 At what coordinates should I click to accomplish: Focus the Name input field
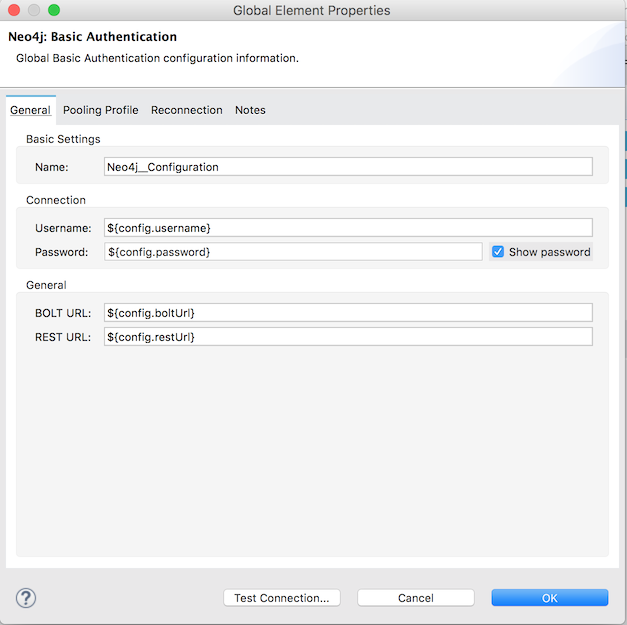click(348, 167)
